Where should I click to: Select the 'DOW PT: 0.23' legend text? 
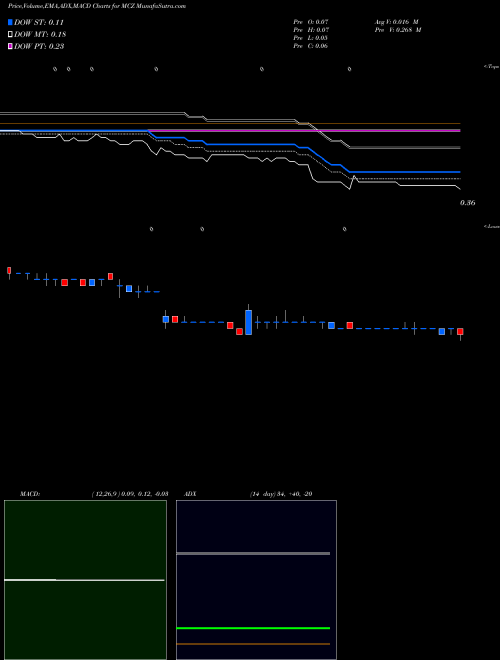click(39, 46)
